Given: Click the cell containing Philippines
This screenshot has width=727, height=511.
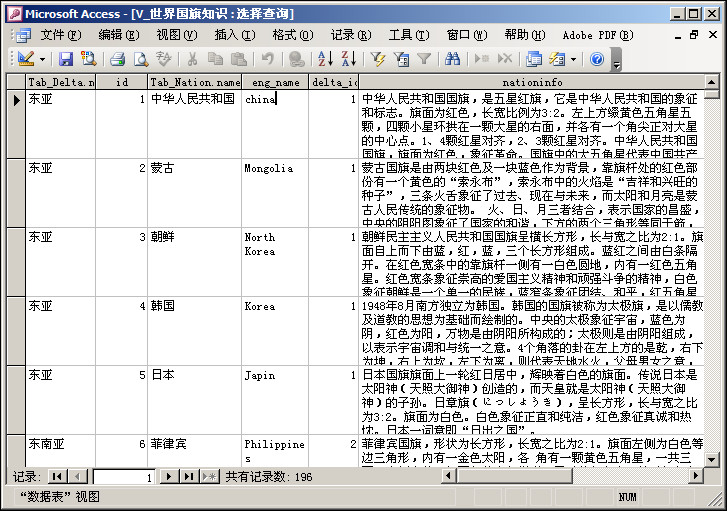Looking at the screenshot, I should [x=275, y=451].
